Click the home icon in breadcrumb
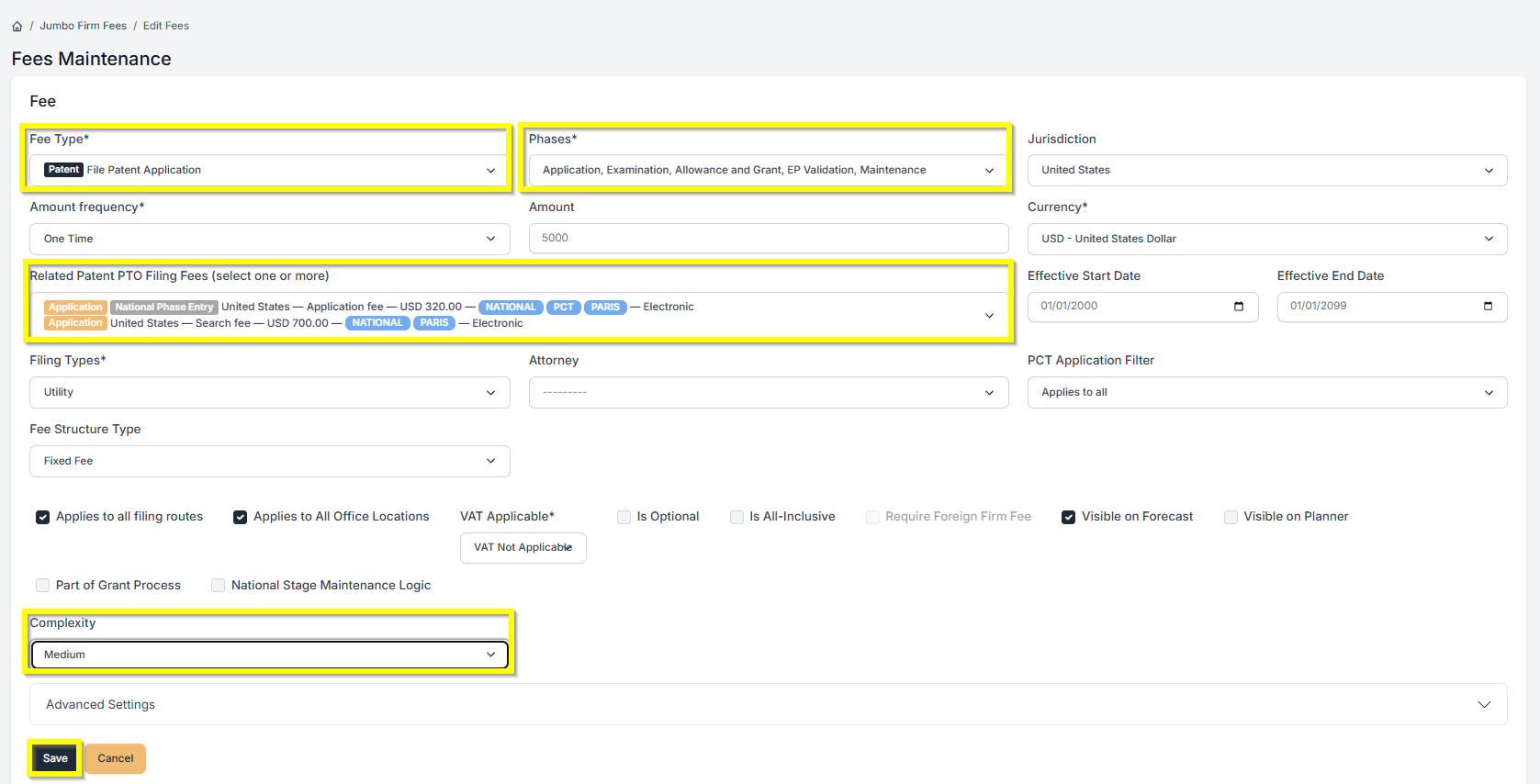The height and width of the screenshot is (784, 1540). [x=17, y=27]
